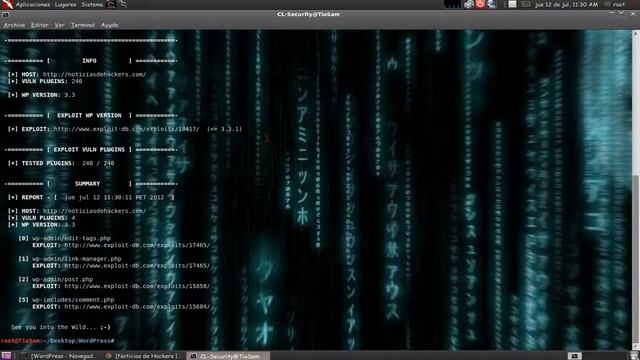The width and height of the screenshot is (640, 360).
Task: Click 'See you into the Wild' message
Action: 61,327
